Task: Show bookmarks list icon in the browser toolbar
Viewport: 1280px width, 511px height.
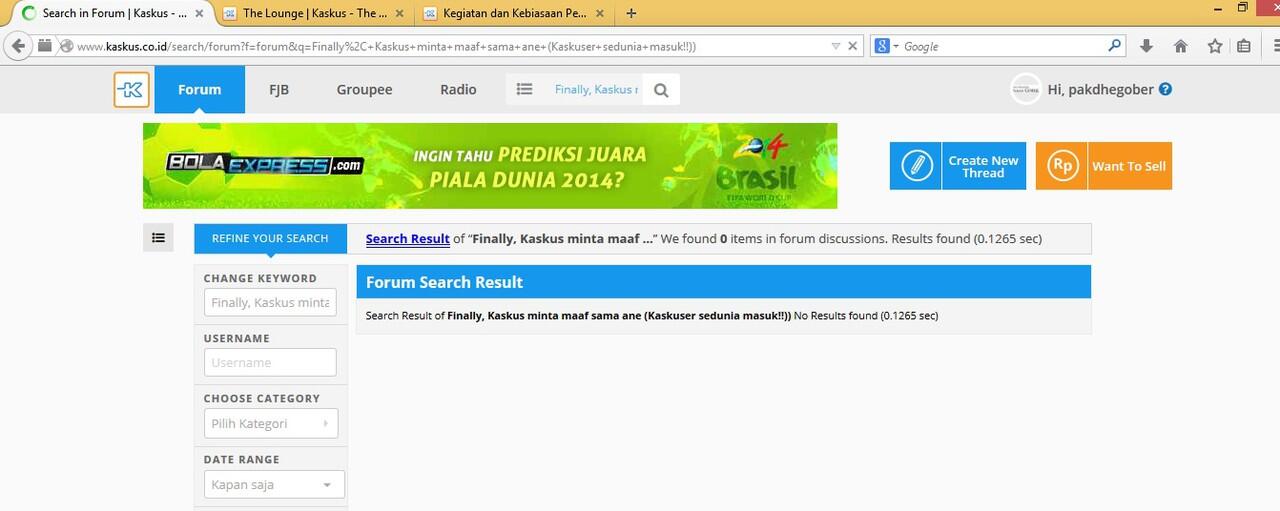Action: point(1244,46)
